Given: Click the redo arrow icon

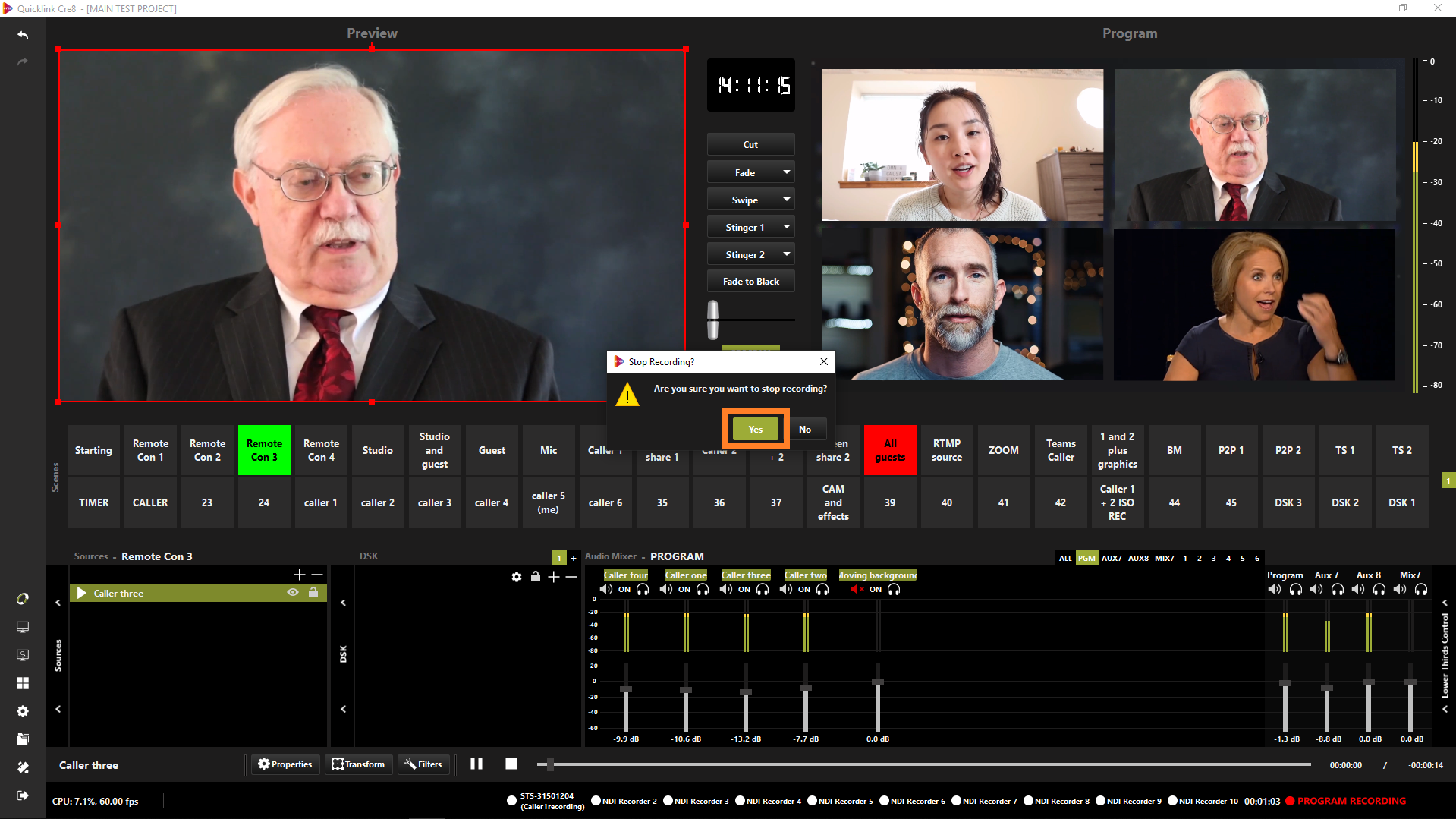Looking at the screenshot, I should click(23, 61).
